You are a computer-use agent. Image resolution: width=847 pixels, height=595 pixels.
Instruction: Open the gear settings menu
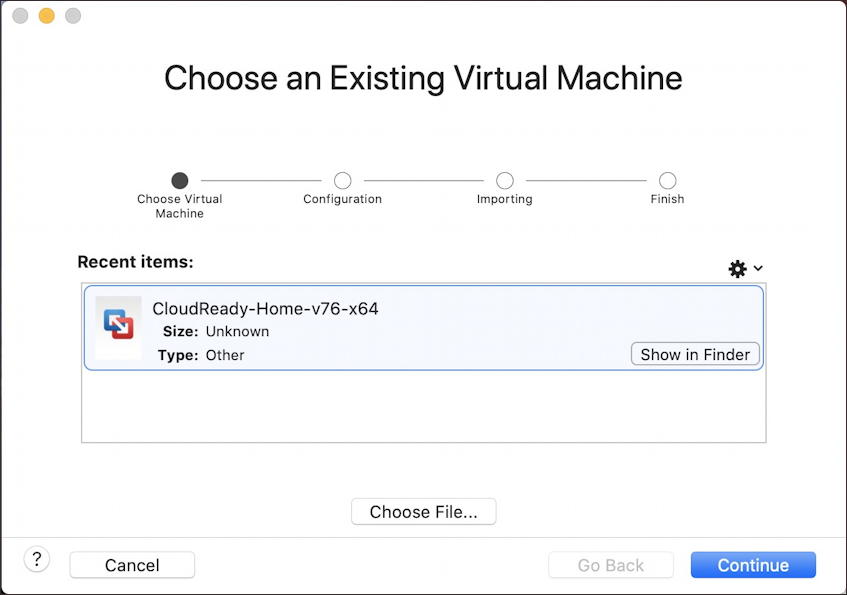click(737, 269)
